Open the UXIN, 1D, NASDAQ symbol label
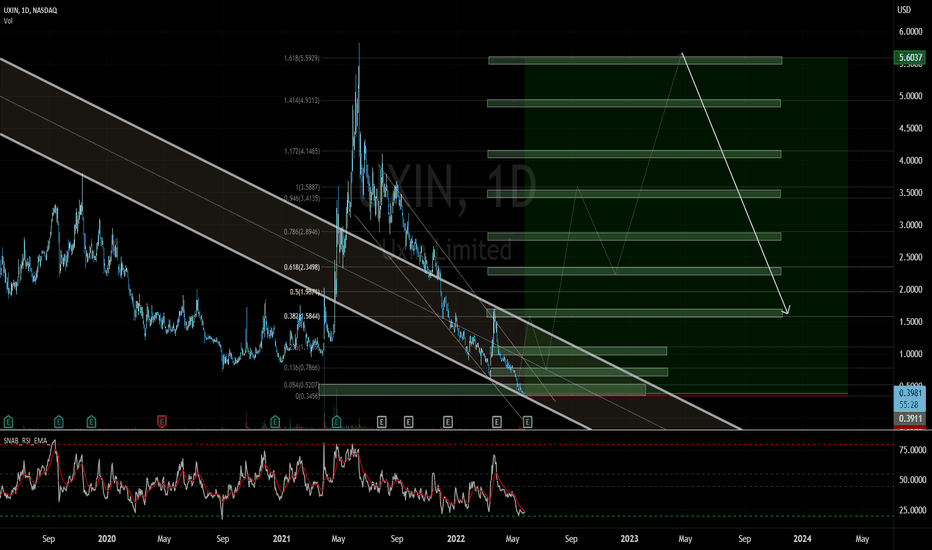This screenshot has width=932, height=550. click(30, 10)
